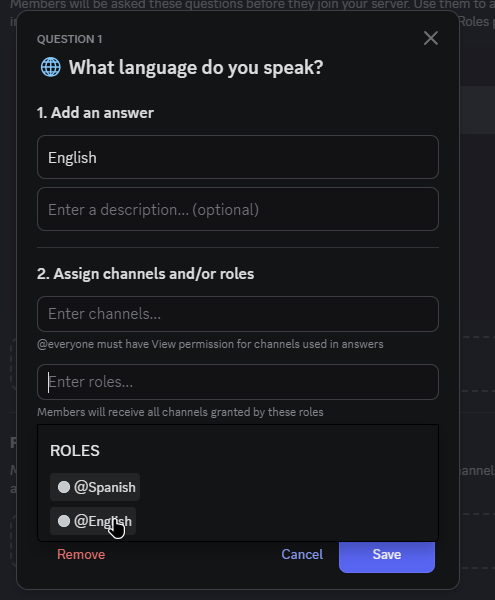Click the "Members will receive all channels" hint
The width and height of the screenshot is (495, 600).
pos(180,412)
